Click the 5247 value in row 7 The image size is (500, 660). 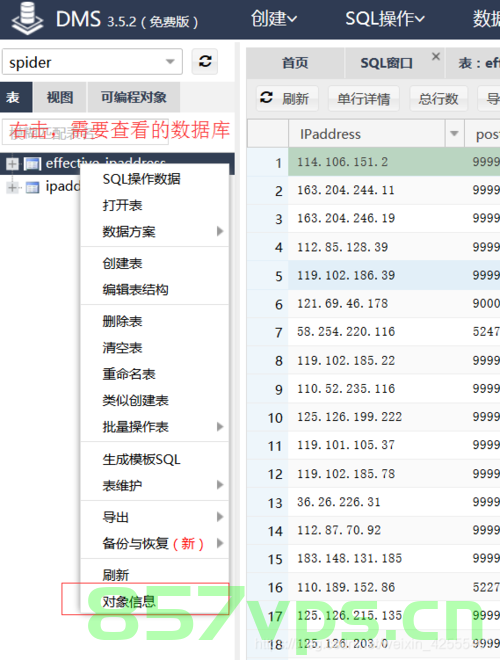(x=486, y=332)
